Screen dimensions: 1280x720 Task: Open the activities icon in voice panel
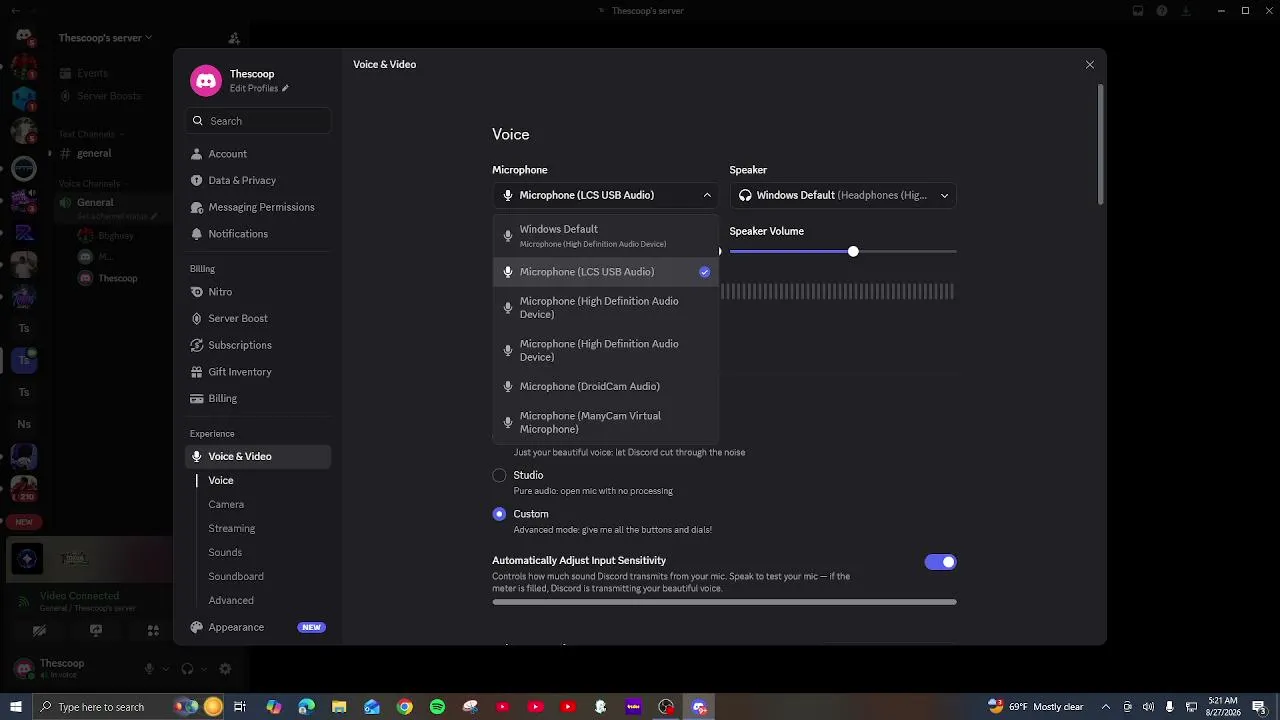point(153,631)
